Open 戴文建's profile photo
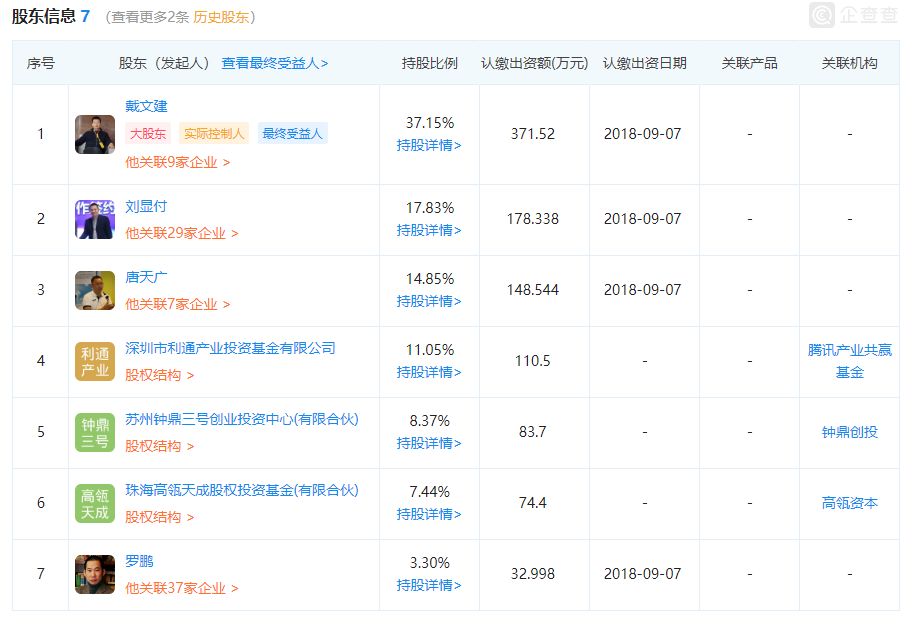This screenshot has height=632, width=915. click(95, 134)
